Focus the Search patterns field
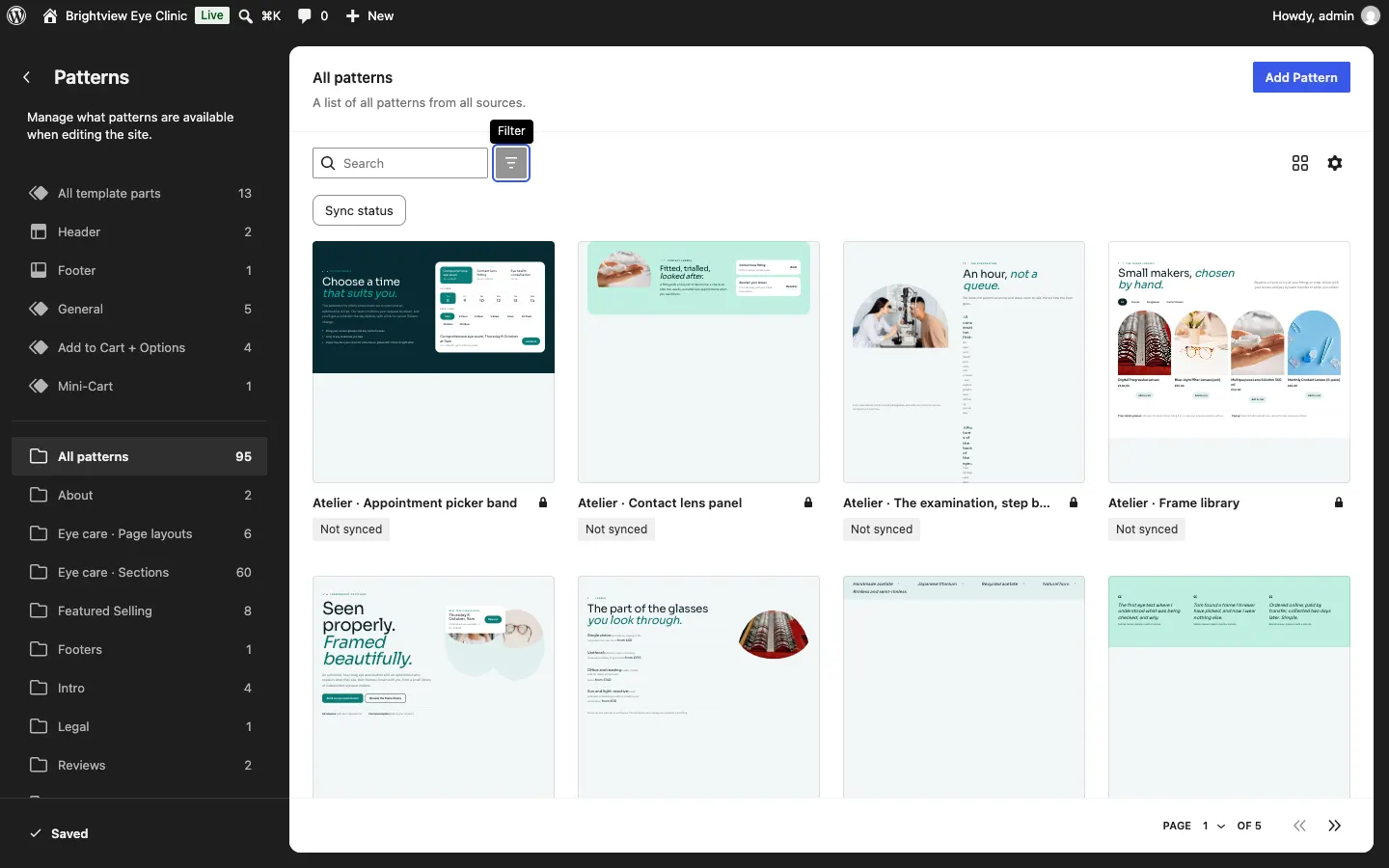The image size is (1389, 868). click(x=400, y=163)
